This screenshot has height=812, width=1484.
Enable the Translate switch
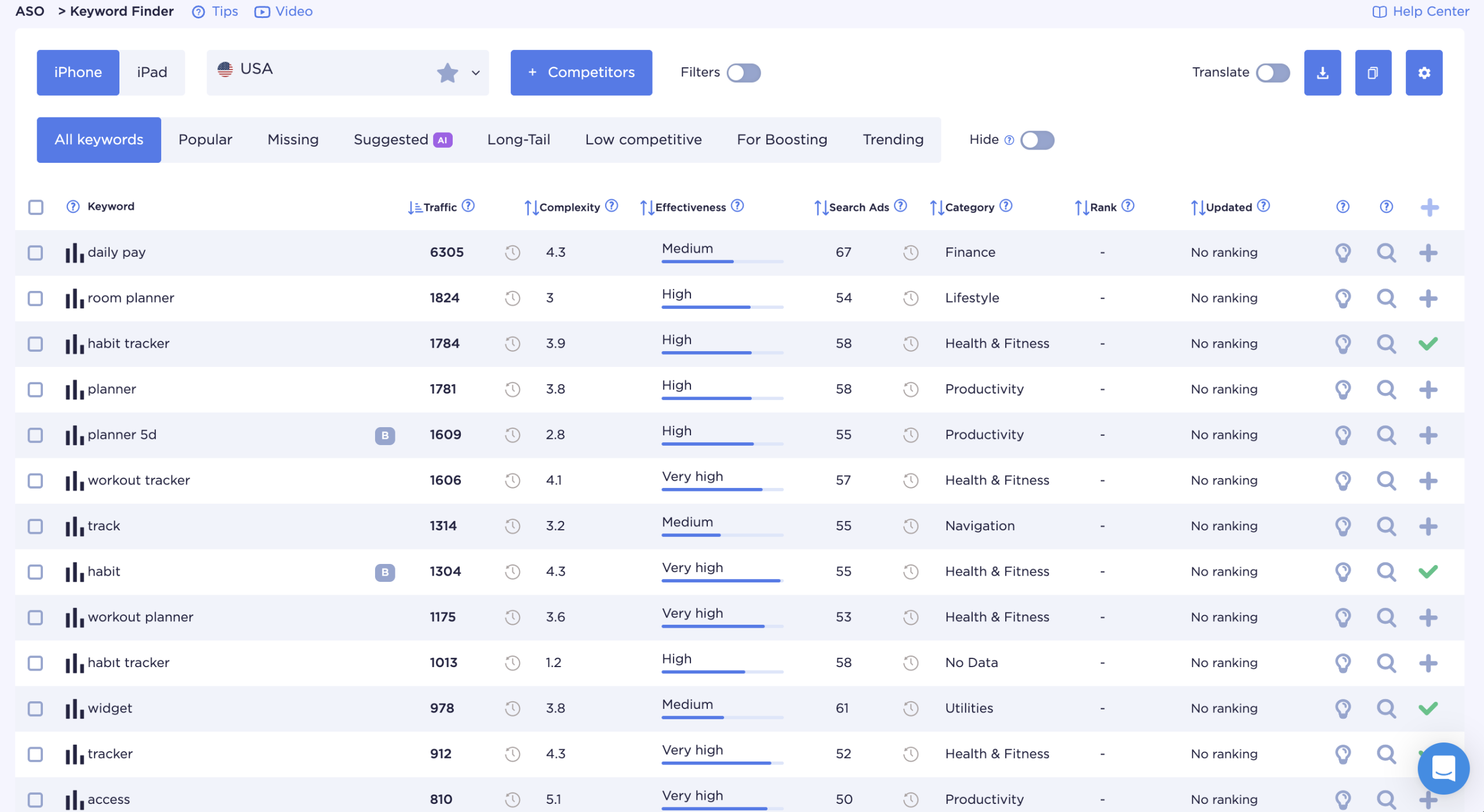pyautogui.click(x=1273, y=72)
